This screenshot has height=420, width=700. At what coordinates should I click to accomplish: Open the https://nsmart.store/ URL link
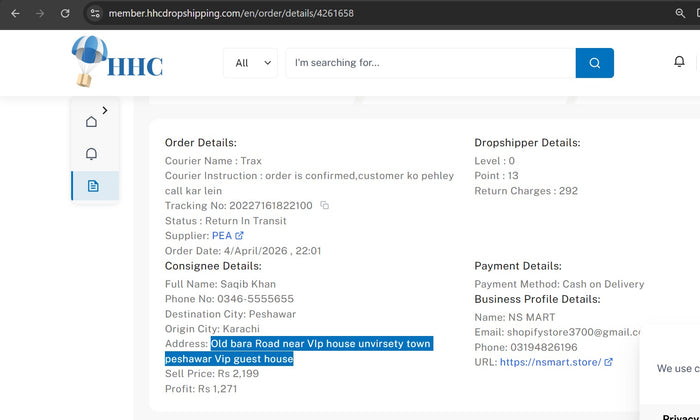[550, 362]
